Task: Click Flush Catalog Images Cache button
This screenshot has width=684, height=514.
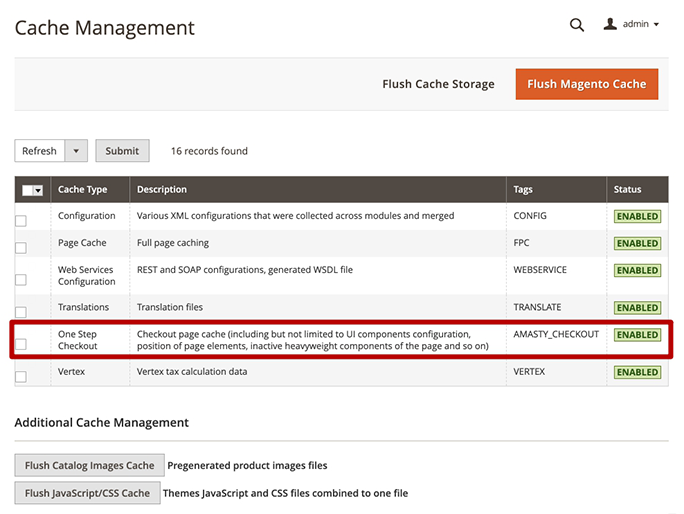Action: [89, 465]
